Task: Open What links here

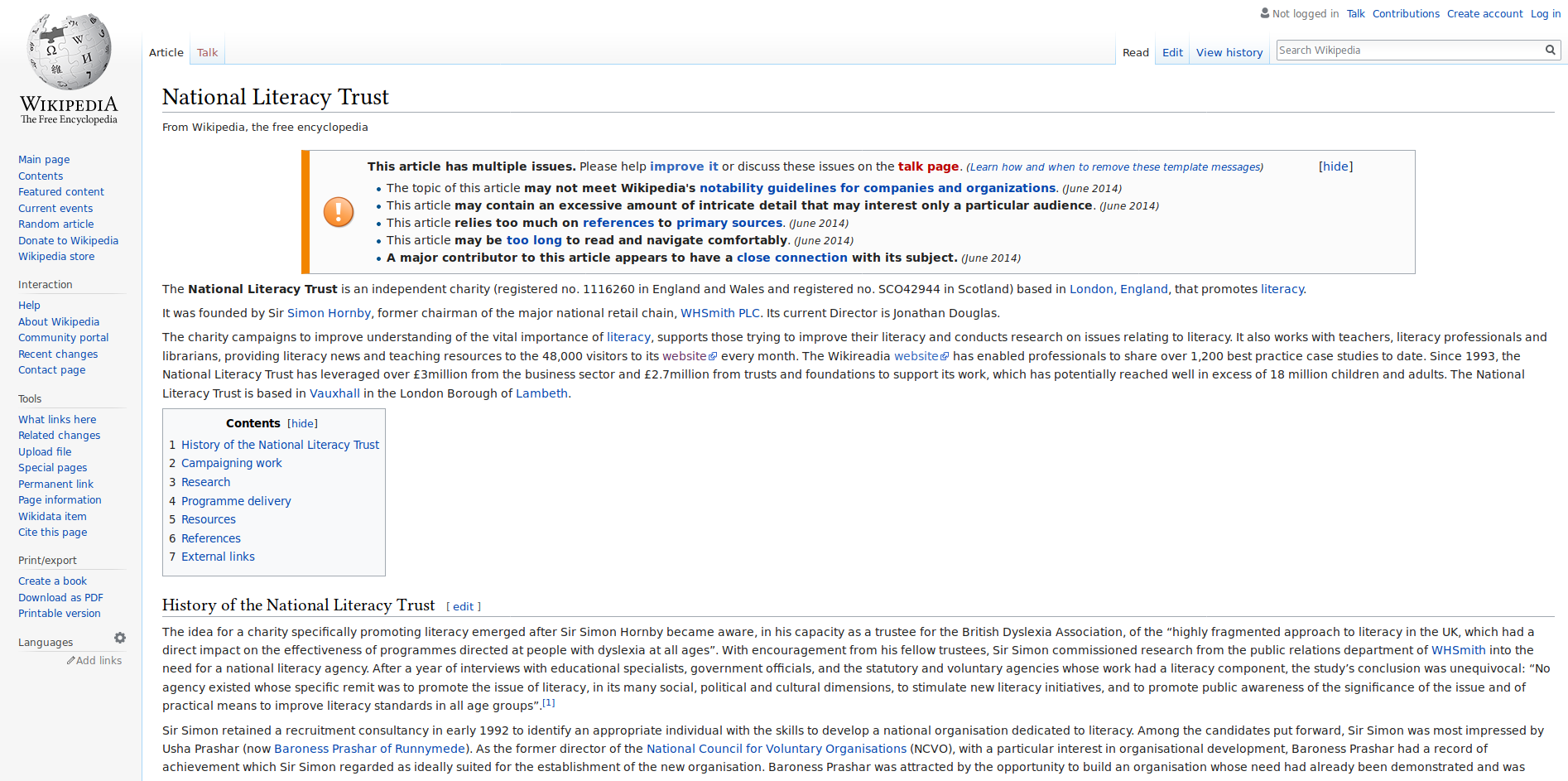Action: 57,420
